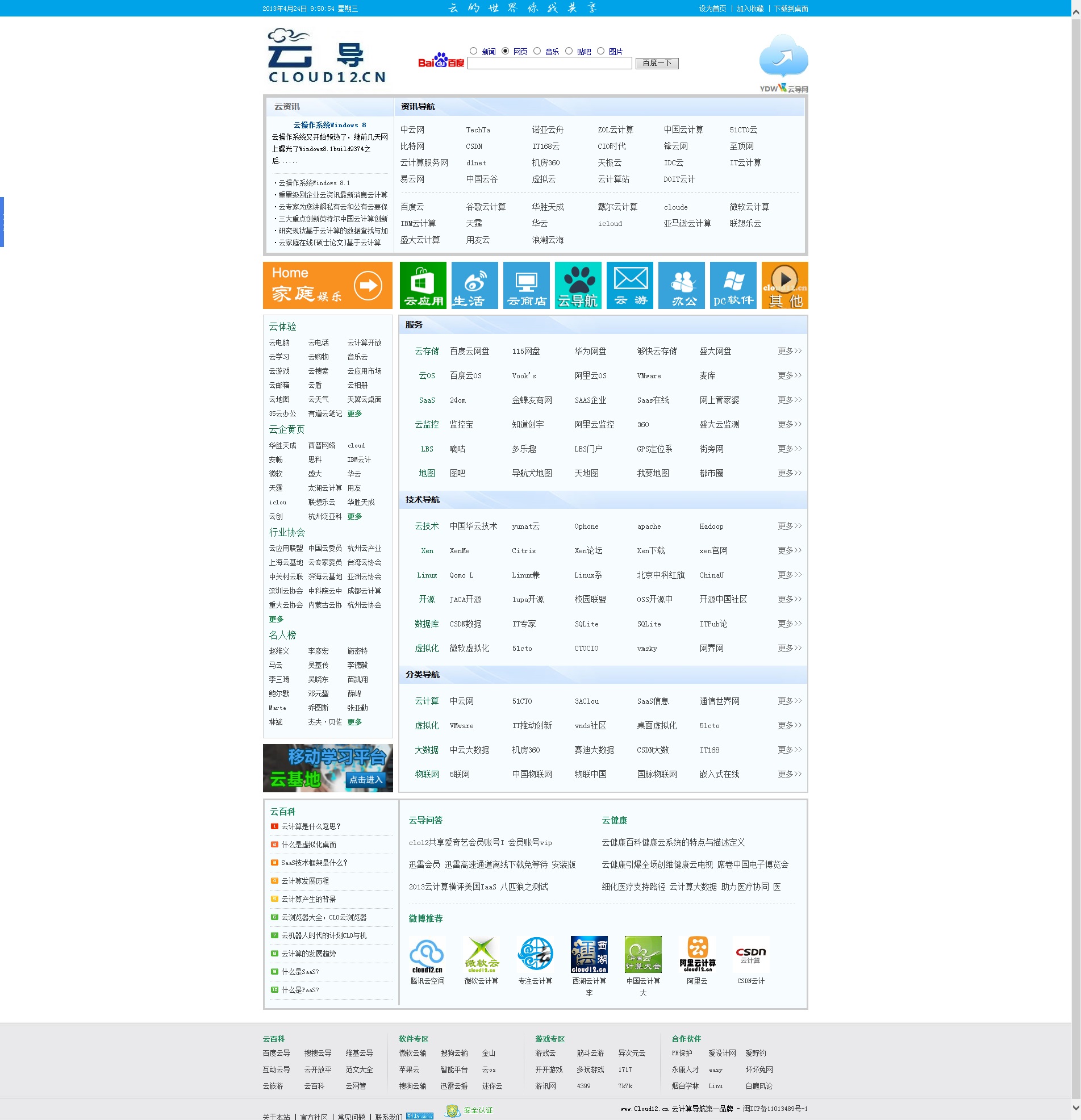Click 设为首页 in top bar
The image size is (1081, 1120).
coord(712,9)
